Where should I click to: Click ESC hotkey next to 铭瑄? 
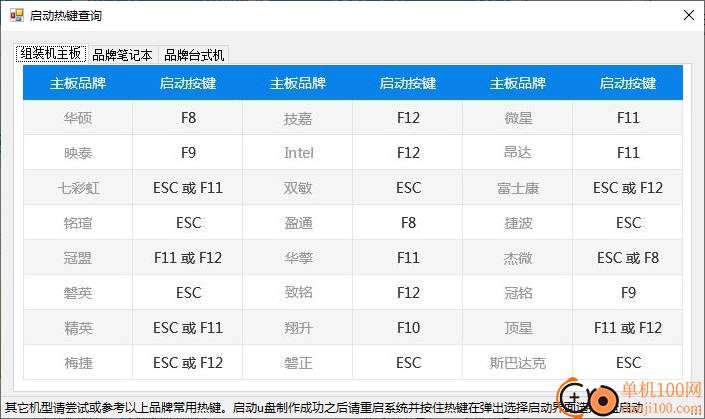188,223
